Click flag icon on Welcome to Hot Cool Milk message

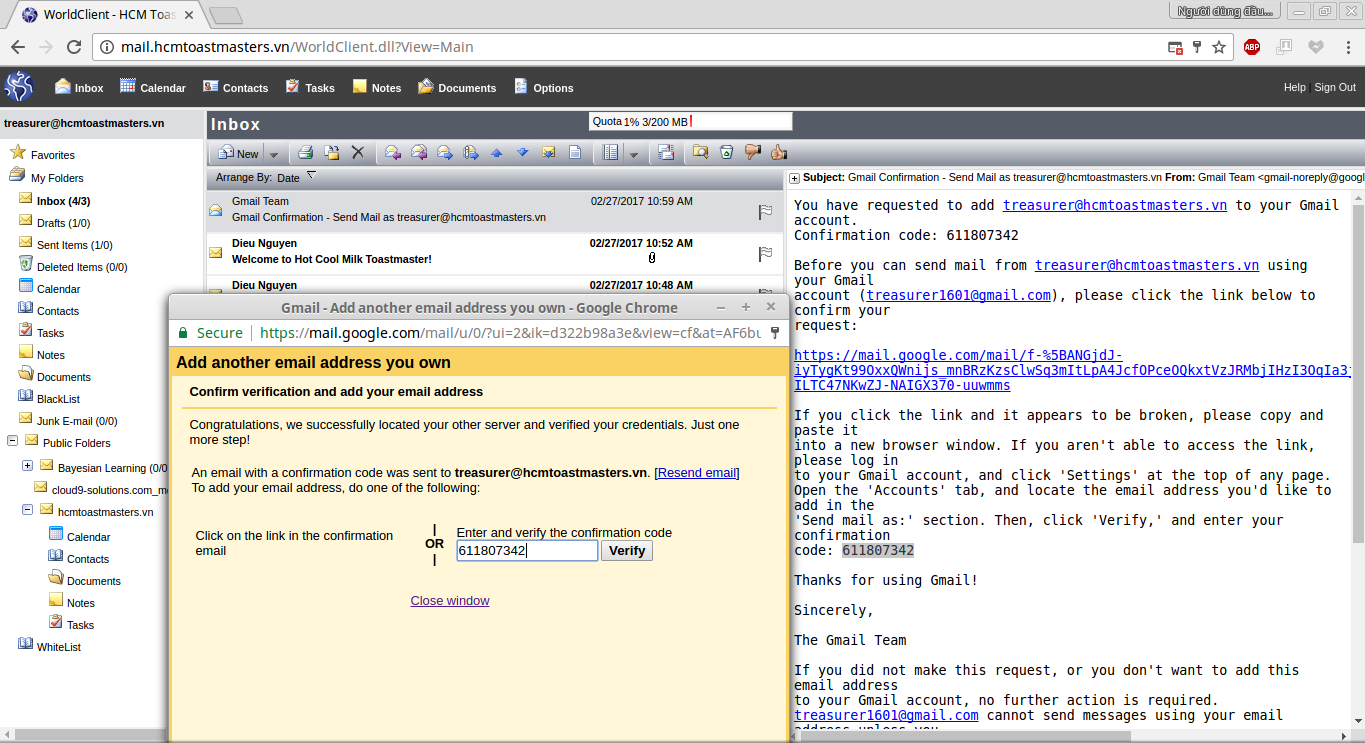click(765, 254)
